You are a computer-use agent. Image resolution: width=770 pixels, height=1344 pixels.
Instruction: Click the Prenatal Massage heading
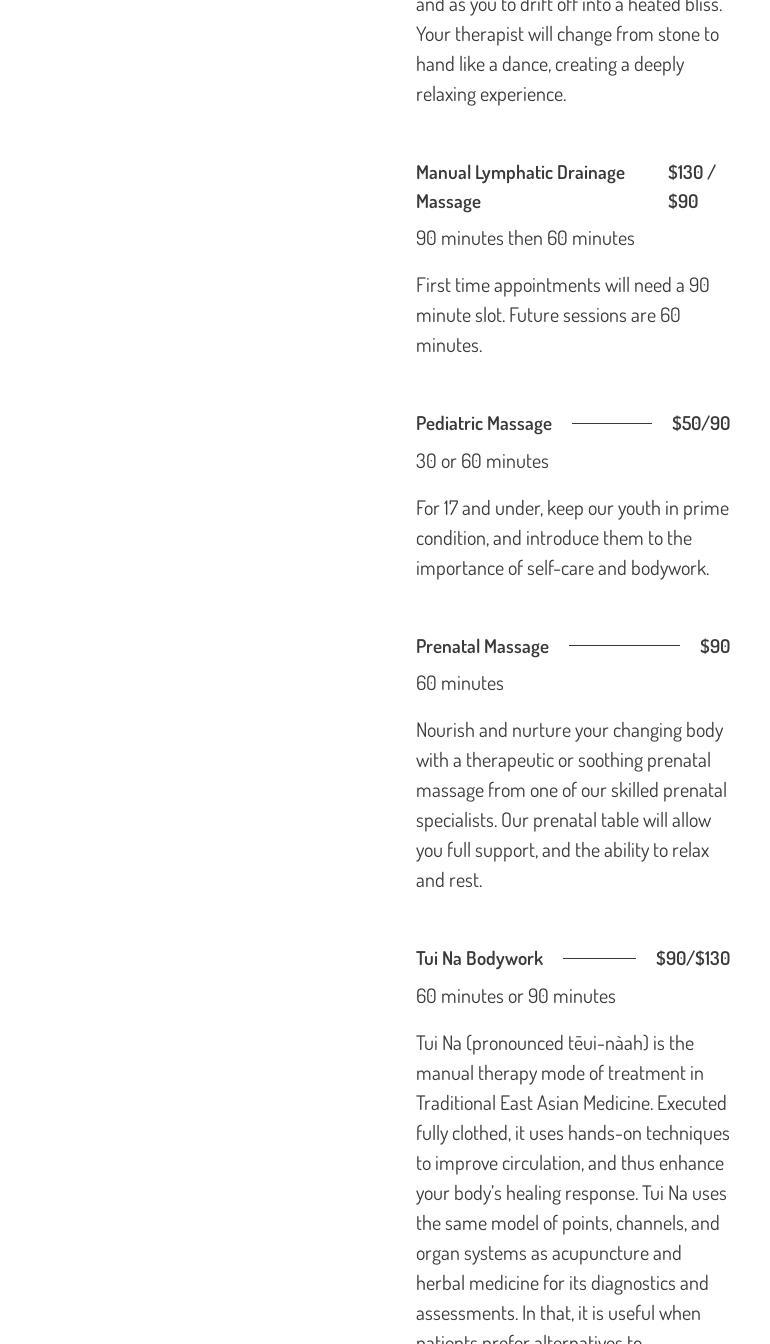(482, 646)
